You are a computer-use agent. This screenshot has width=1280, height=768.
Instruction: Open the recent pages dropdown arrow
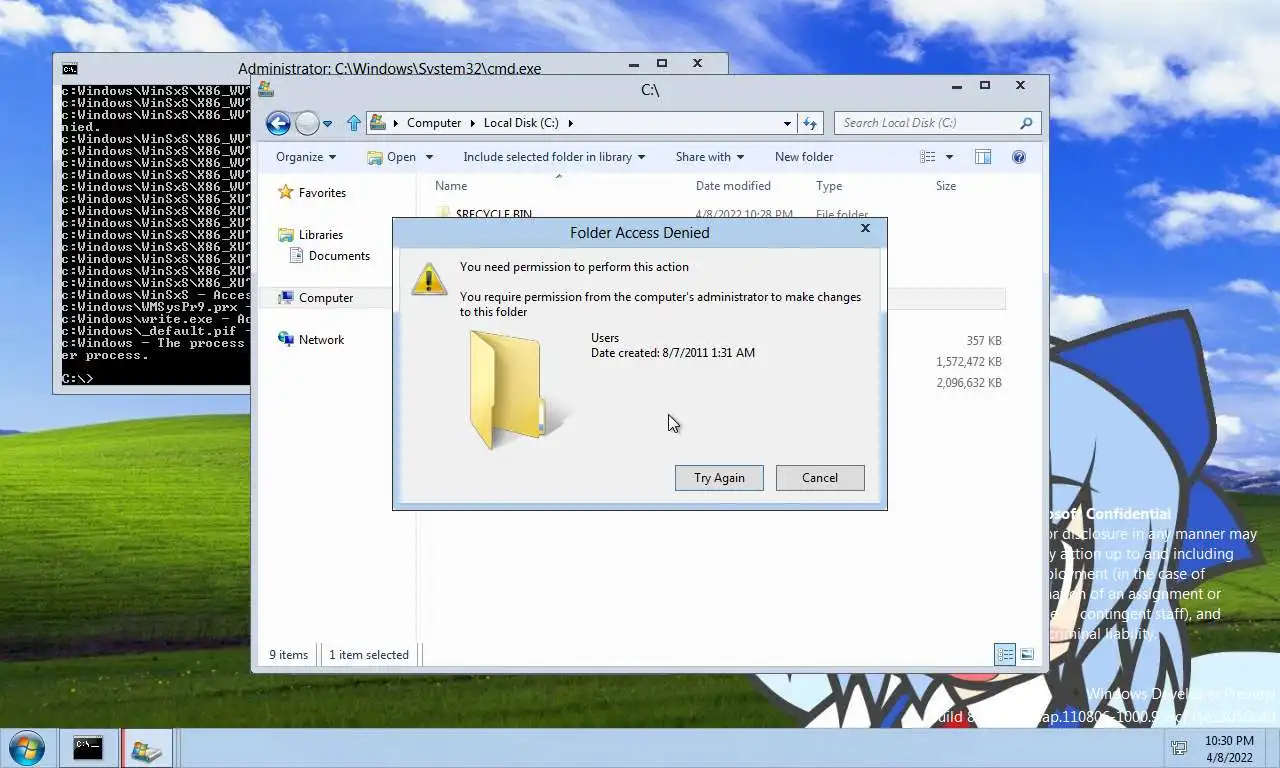click(x=327, y=124)
